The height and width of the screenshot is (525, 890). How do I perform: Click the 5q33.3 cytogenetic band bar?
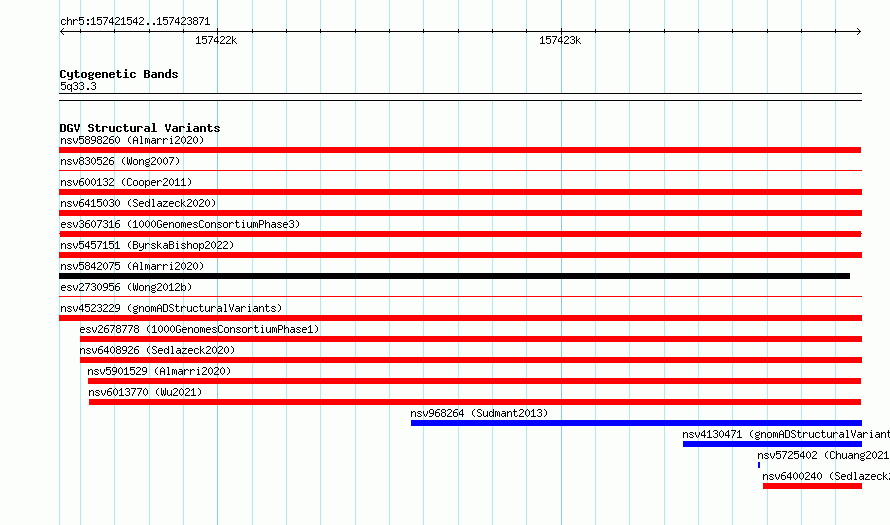(x=460, y=97)
